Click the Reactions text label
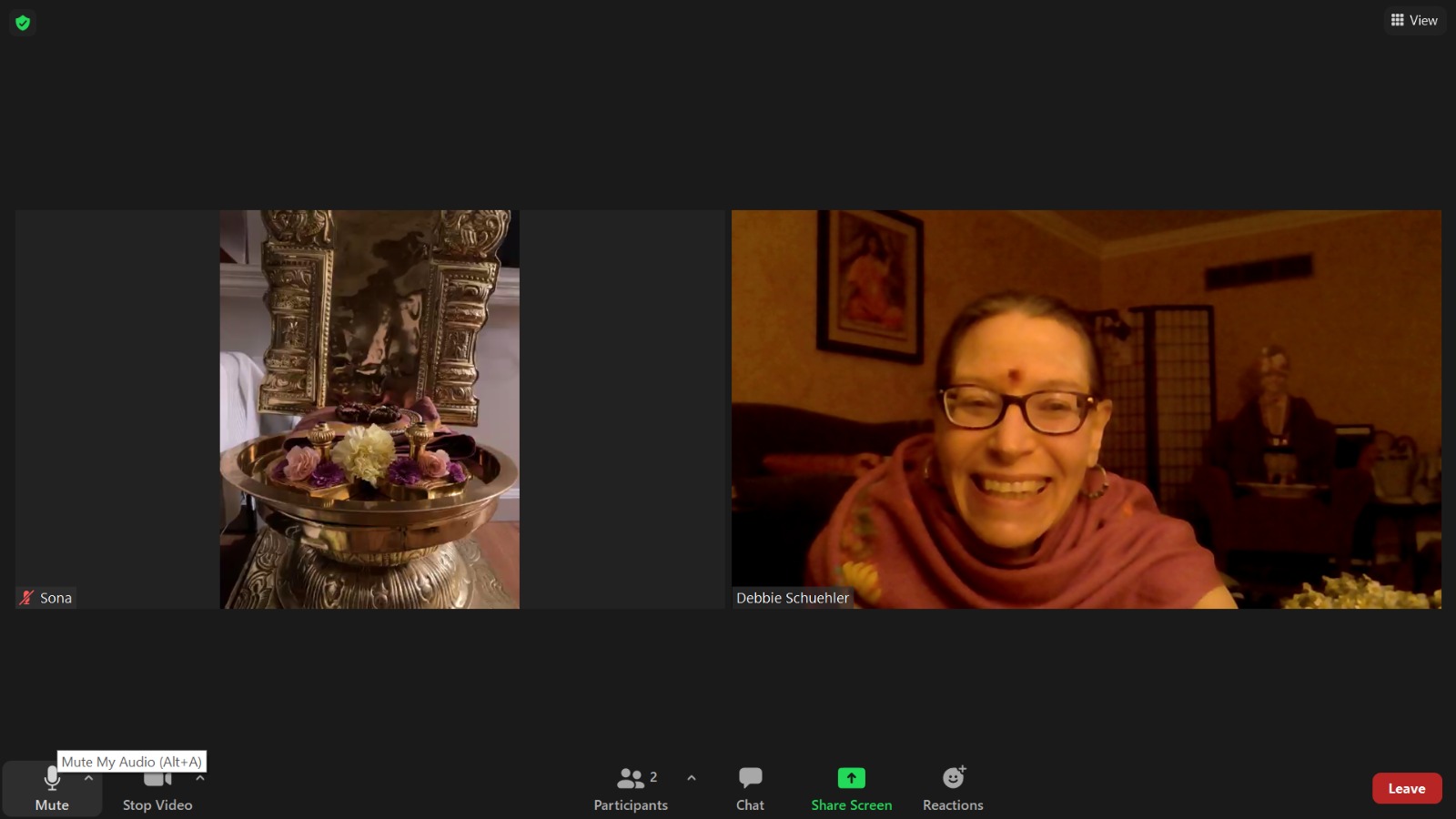This screenshot has height=819, width=1456. (x=953, y=805)
